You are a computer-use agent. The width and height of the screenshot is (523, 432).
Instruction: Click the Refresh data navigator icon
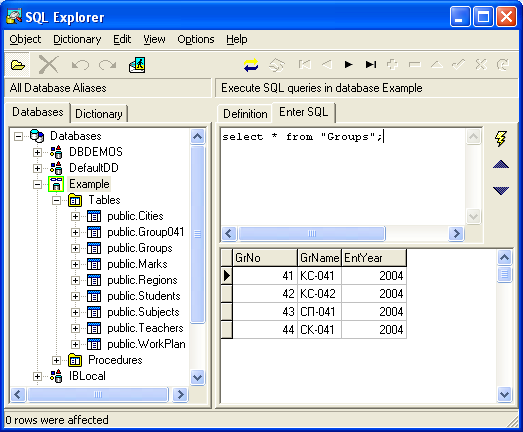503,64
